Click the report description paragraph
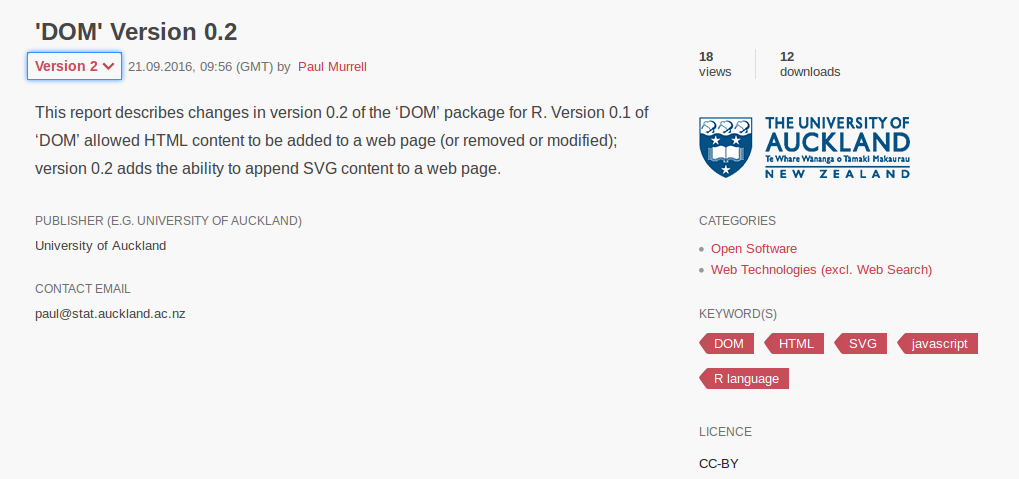This screenshot has width=1019, height=479. [x=342, y=140]
